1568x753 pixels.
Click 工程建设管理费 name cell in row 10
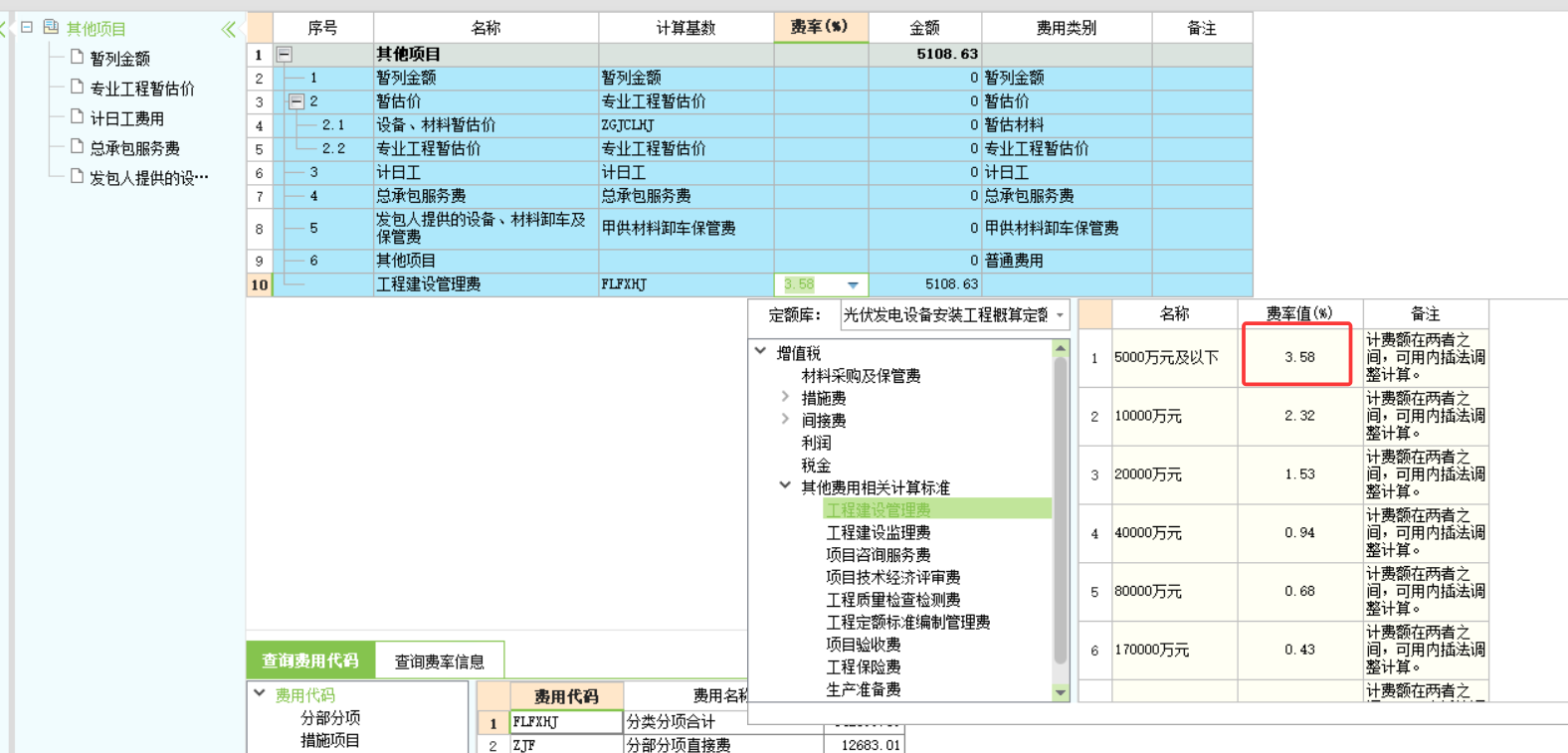coord(486,284)
